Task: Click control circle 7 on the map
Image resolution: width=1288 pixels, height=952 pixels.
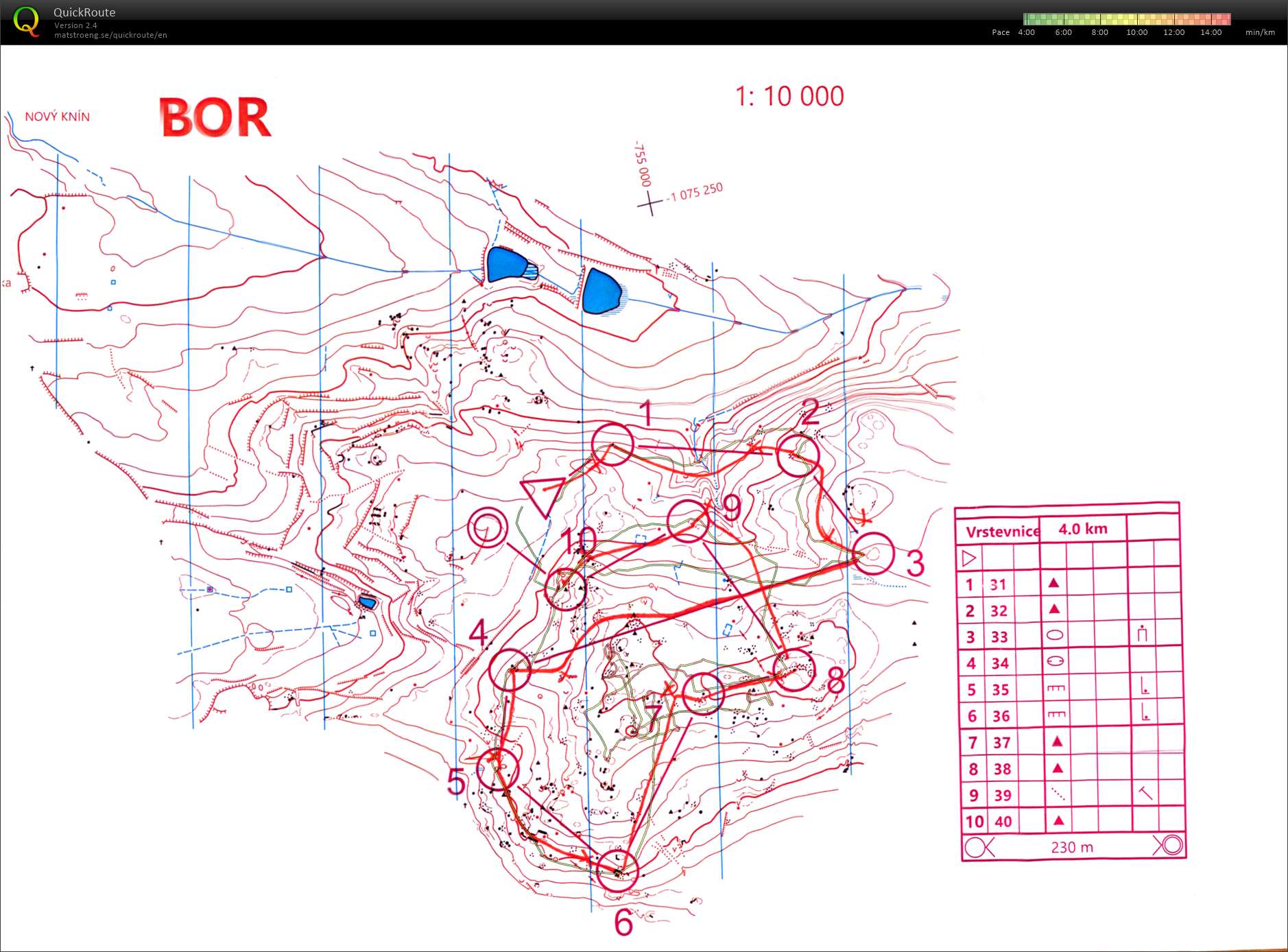Action: (x=703, y=693)
